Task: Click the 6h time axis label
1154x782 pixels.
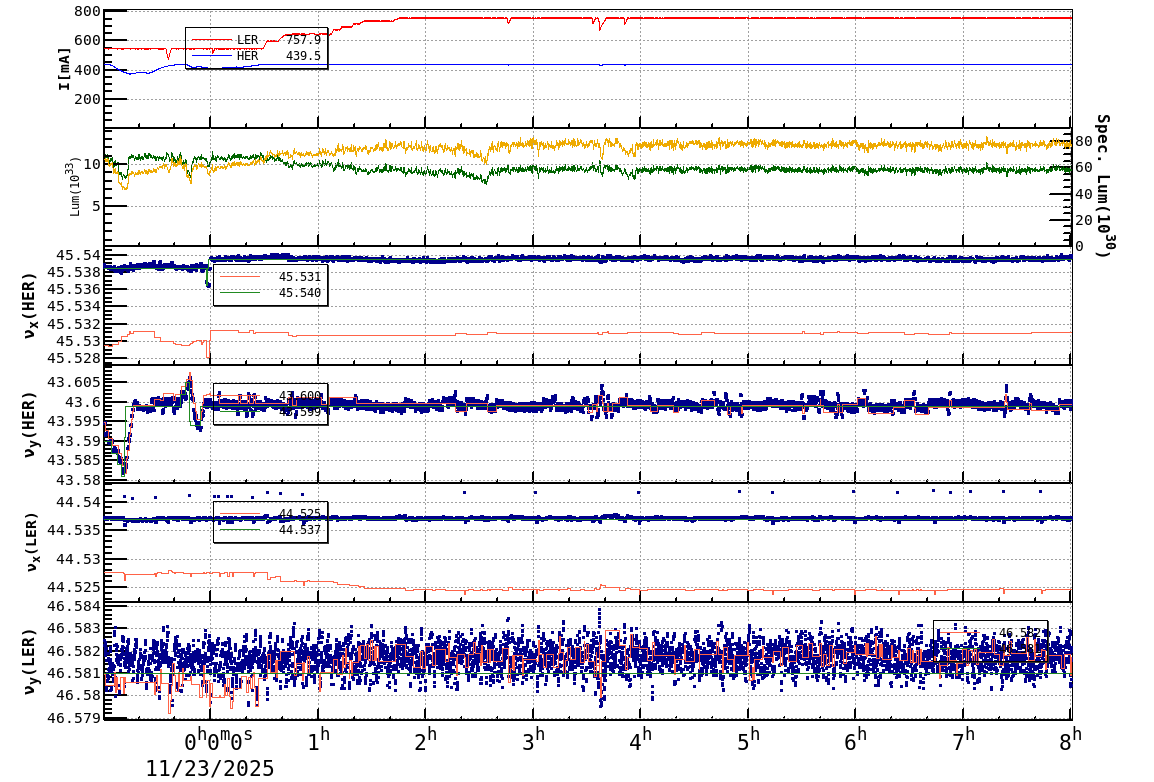Action: 856,739
